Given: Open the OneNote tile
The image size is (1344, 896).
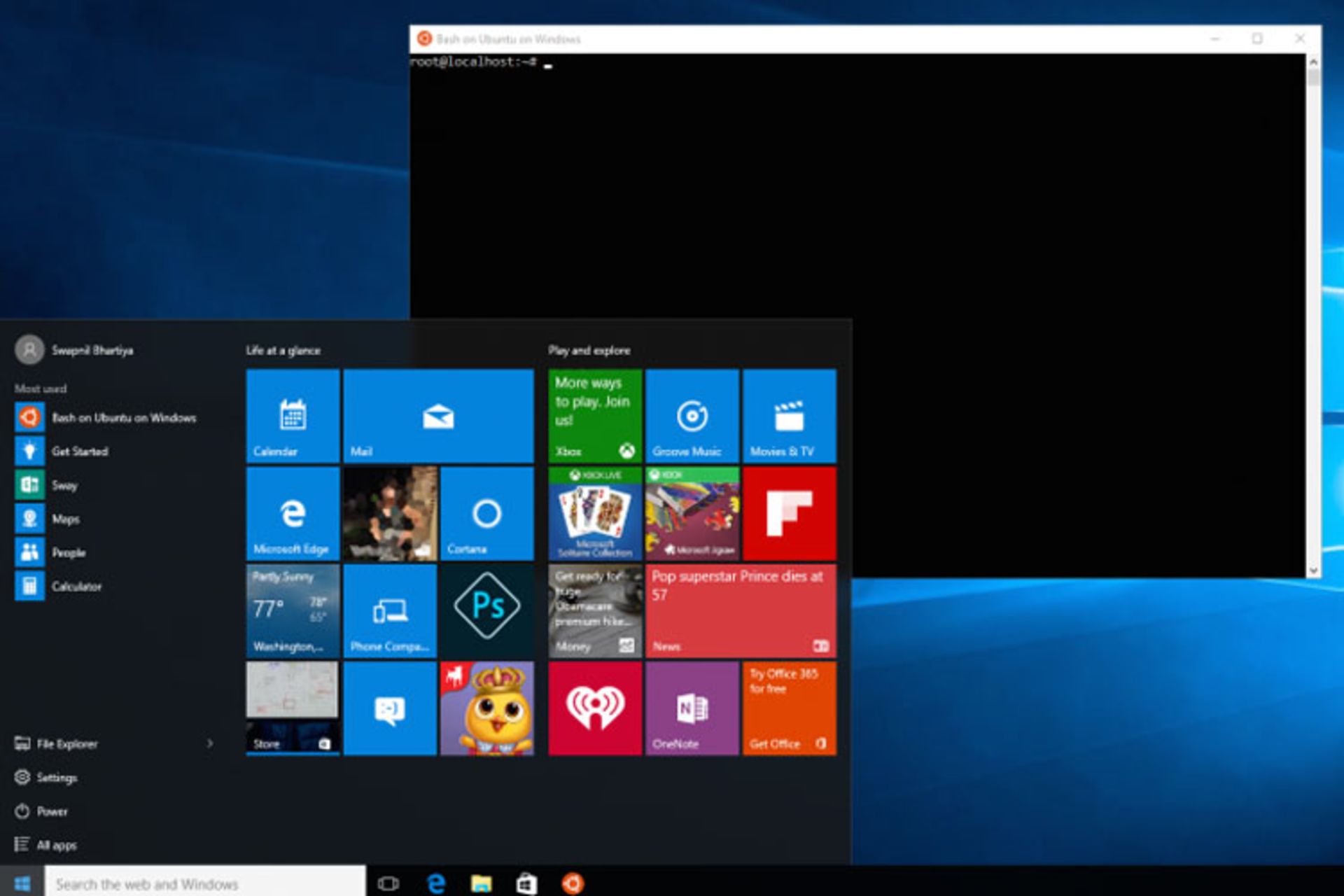Looking at the screenshot, I should pyautogui.click(x=692, y=708).
